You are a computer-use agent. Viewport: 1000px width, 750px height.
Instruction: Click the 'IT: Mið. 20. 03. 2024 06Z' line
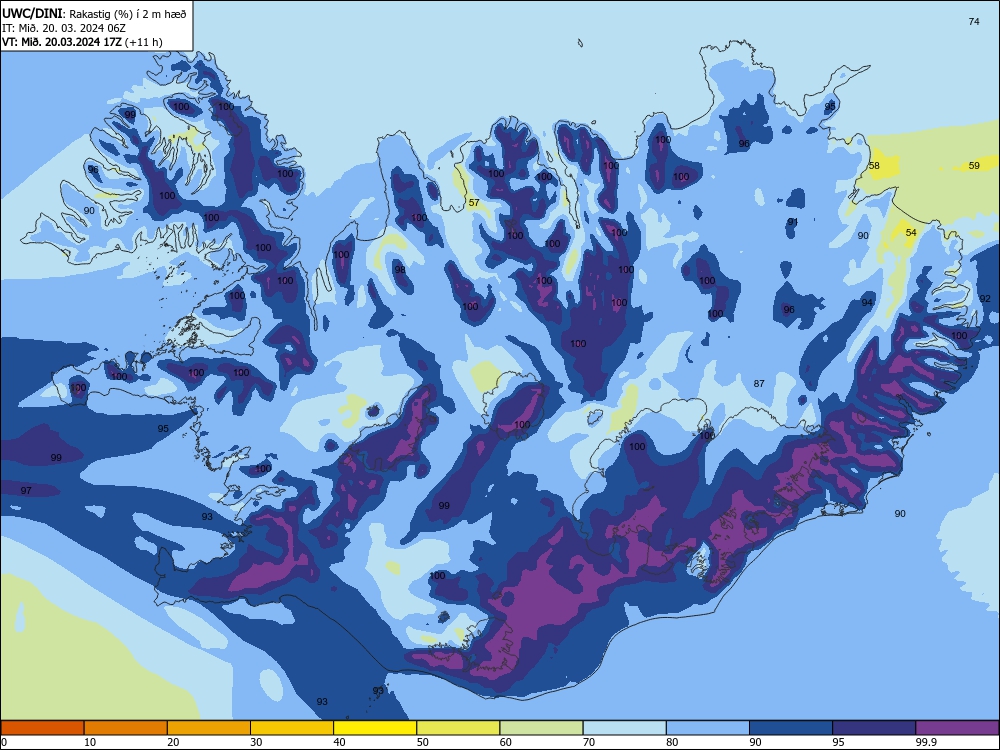[x=64, y=28]
